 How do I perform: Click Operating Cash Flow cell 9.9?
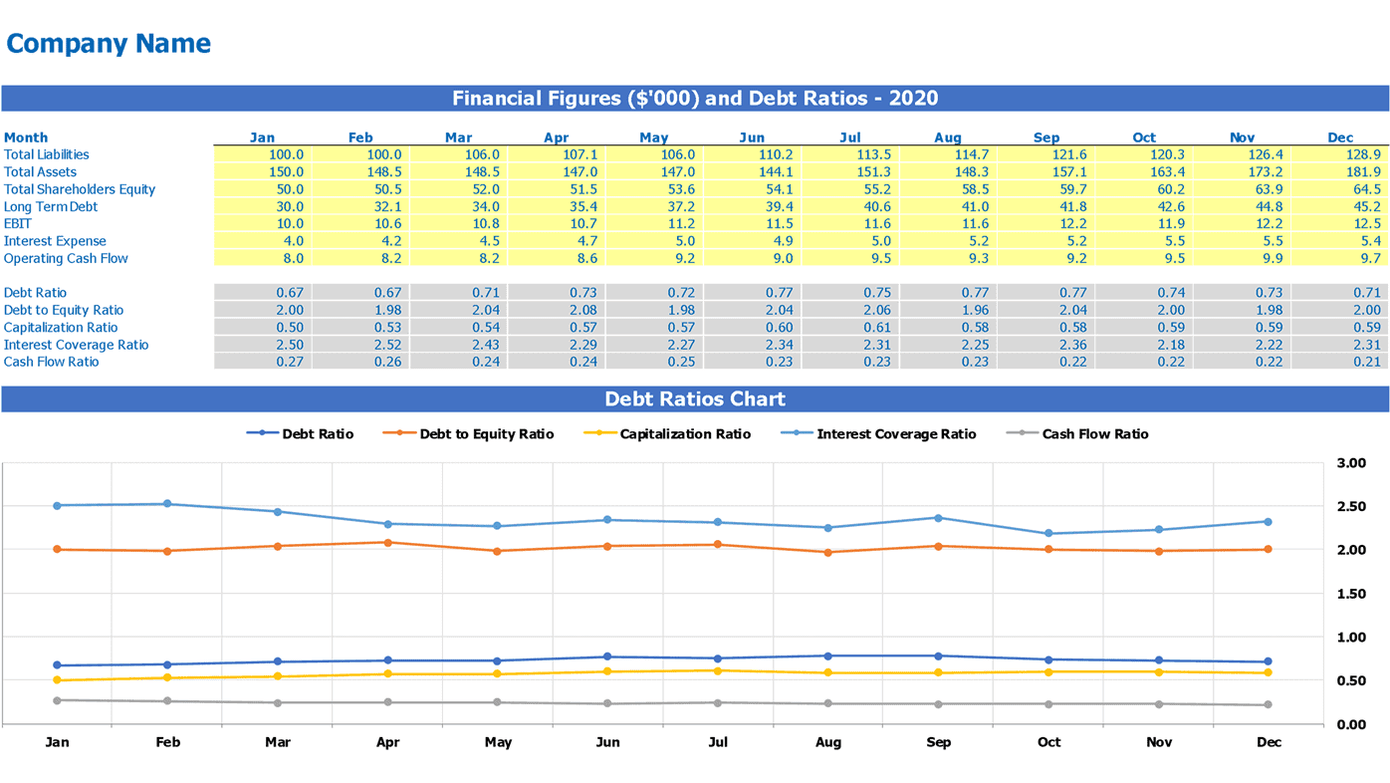pos(1242,258)
